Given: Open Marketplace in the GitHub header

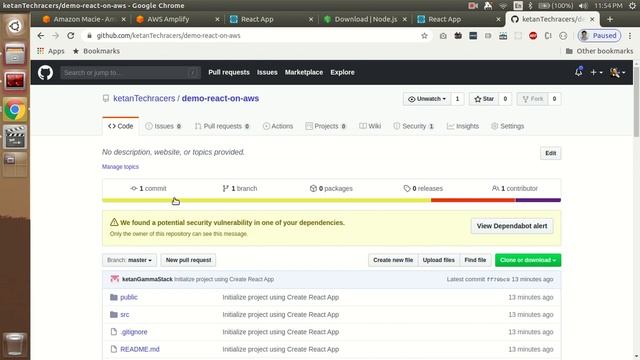Looking at the screenshot, I should (x=304, y=72).
